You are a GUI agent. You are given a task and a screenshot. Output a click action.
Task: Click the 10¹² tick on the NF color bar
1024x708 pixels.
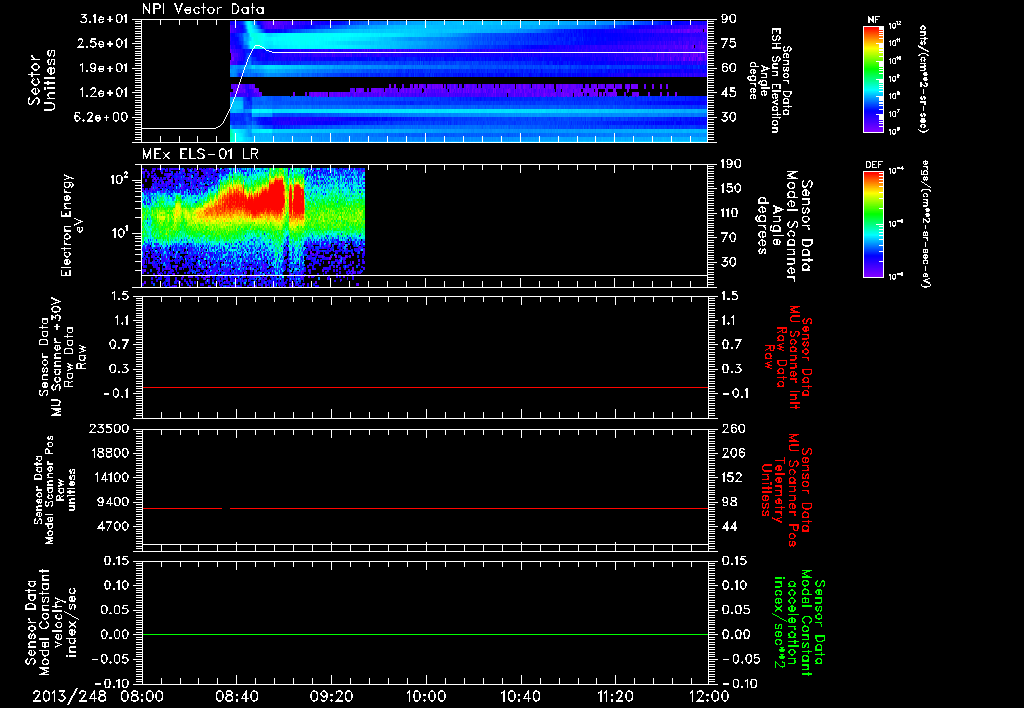pyautogui.click(x=894, y=25)
